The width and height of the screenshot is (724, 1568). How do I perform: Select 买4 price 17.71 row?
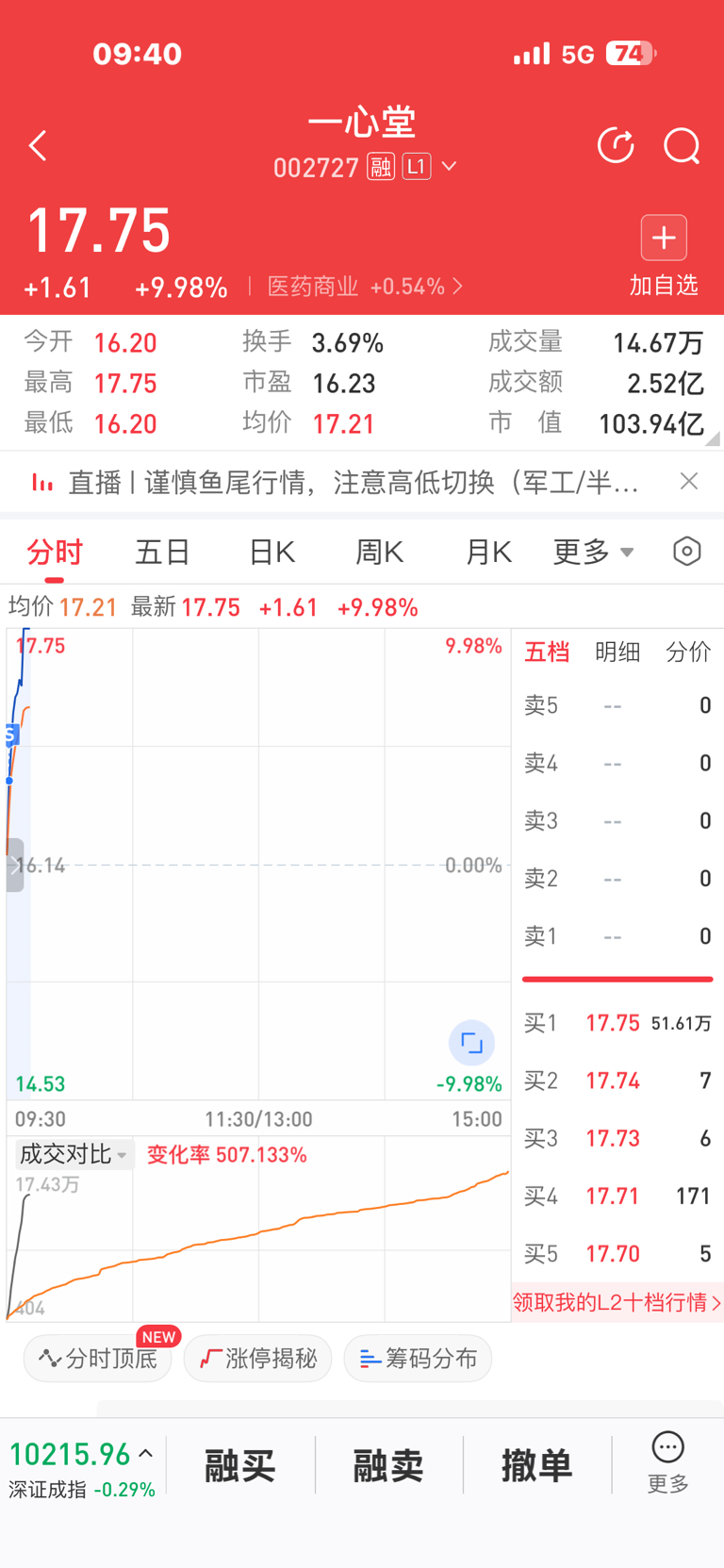[x=617, y=1197]
